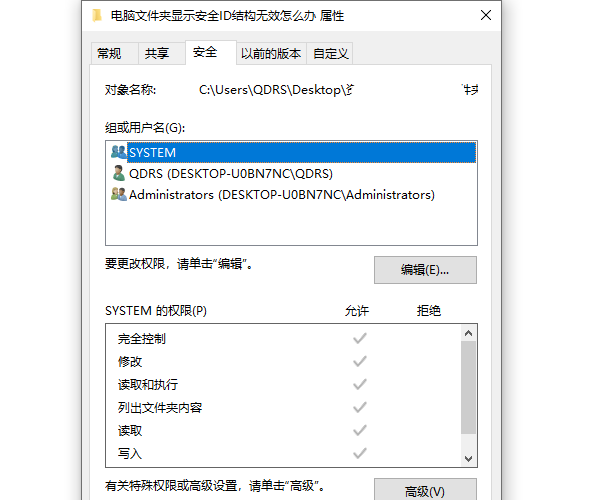Click the SYSTEM group icon
This screenshot has width=600, height=500.
[x=119, y=152]
